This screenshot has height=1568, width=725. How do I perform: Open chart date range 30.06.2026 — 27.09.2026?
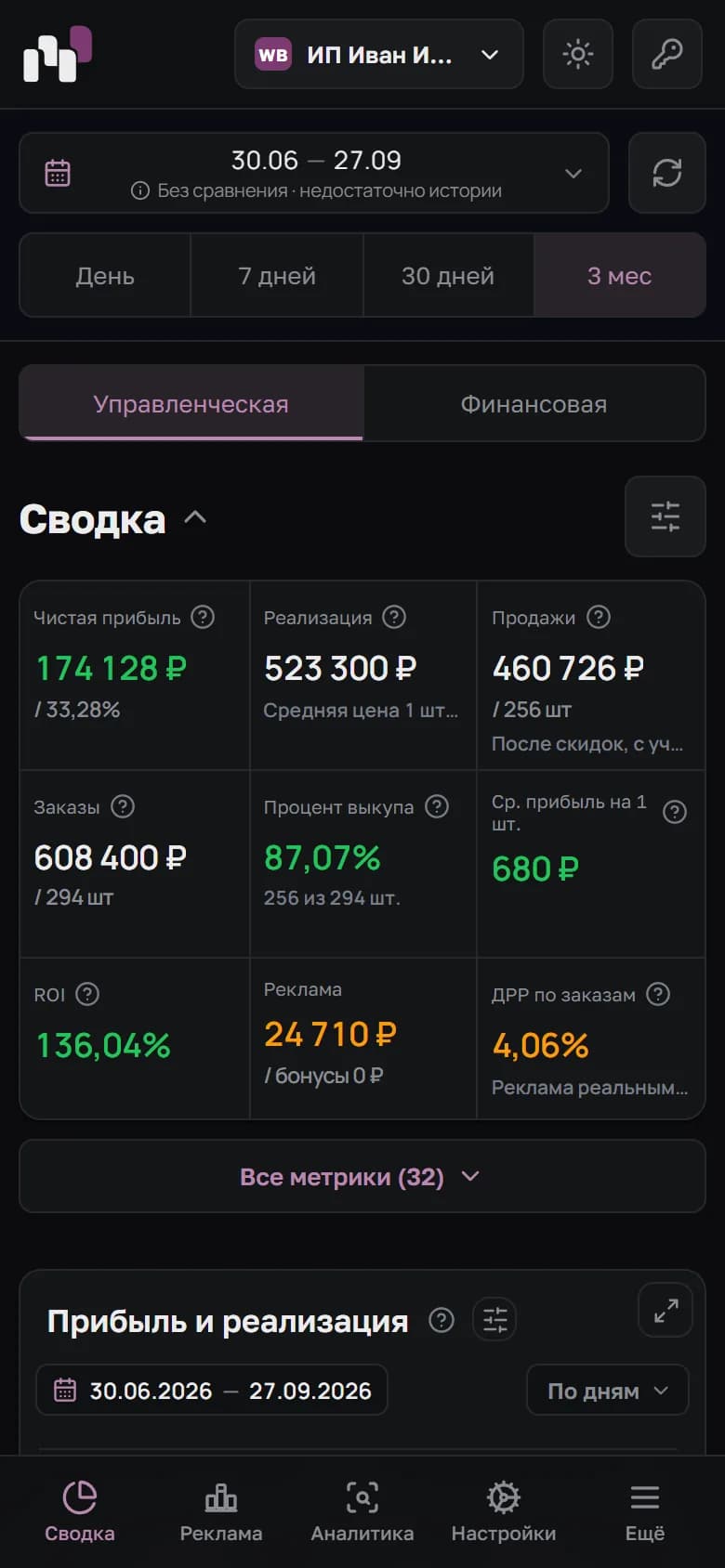[212, 1390]
